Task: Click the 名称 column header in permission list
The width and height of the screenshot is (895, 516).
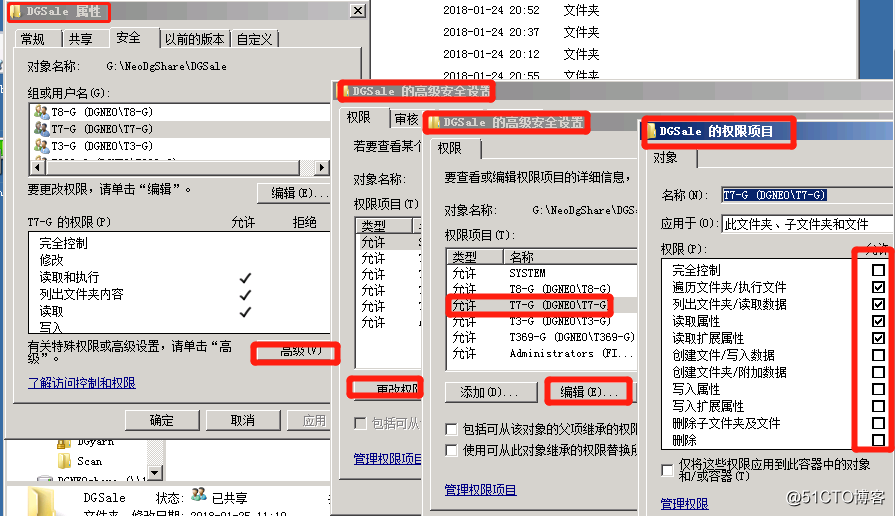Action: tap(570, 257)
